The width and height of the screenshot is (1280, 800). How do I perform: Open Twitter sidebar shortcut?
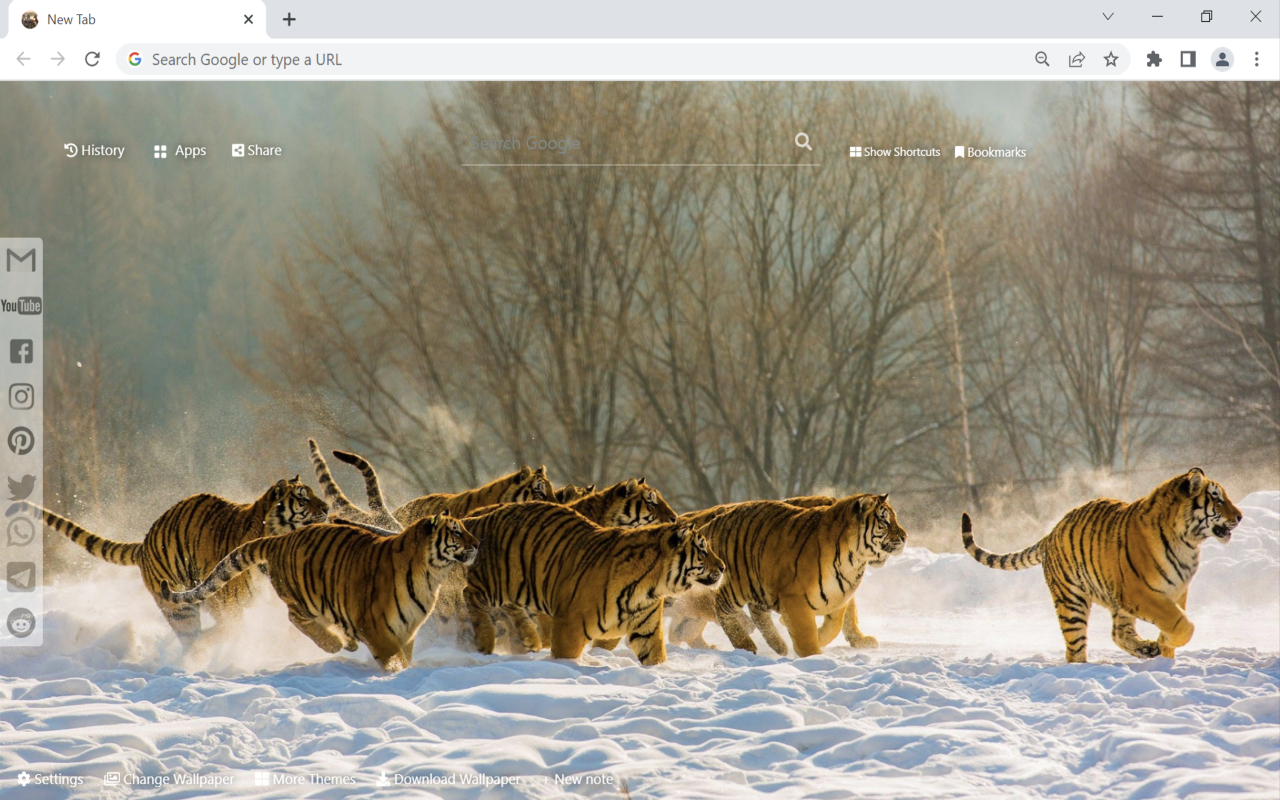(21, 487)
